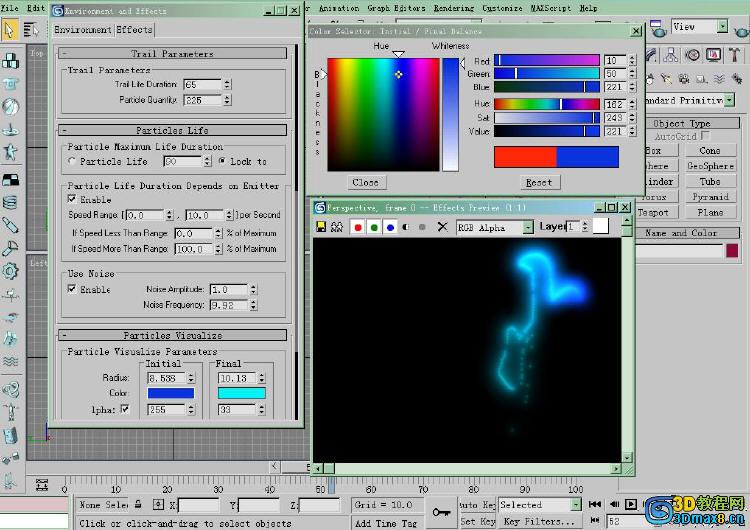Click Reset in the Color Selector

click(539, 182)
